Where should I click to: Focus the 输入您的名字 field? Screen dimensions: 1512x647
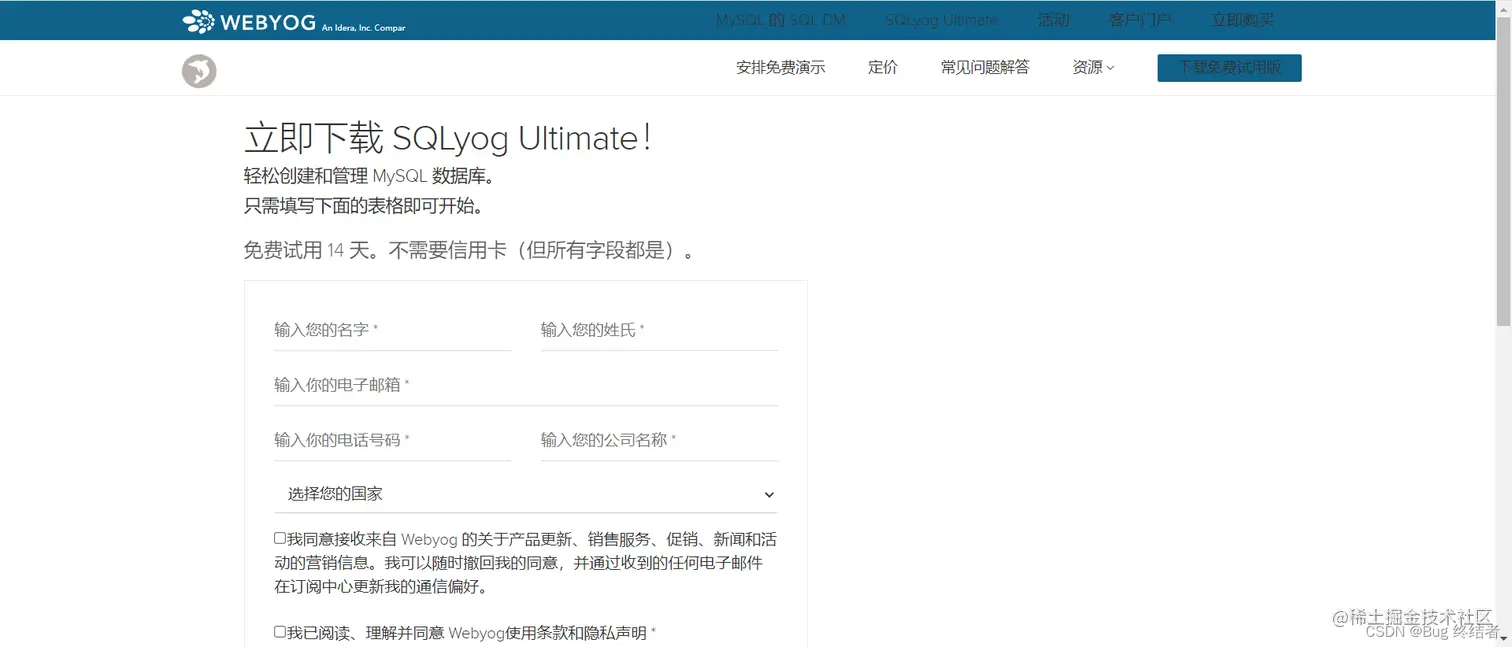pyautogui.click(x=392, y=330)
